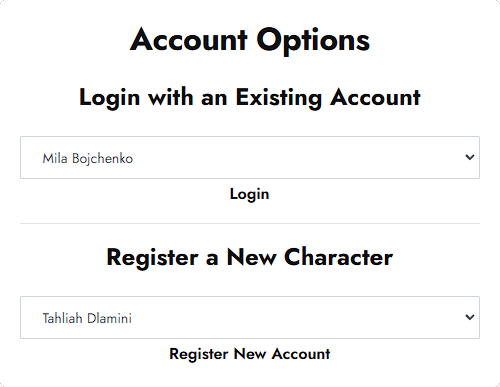
Task: Click the horizontal divider between the sections
Action: click(250, 223)
